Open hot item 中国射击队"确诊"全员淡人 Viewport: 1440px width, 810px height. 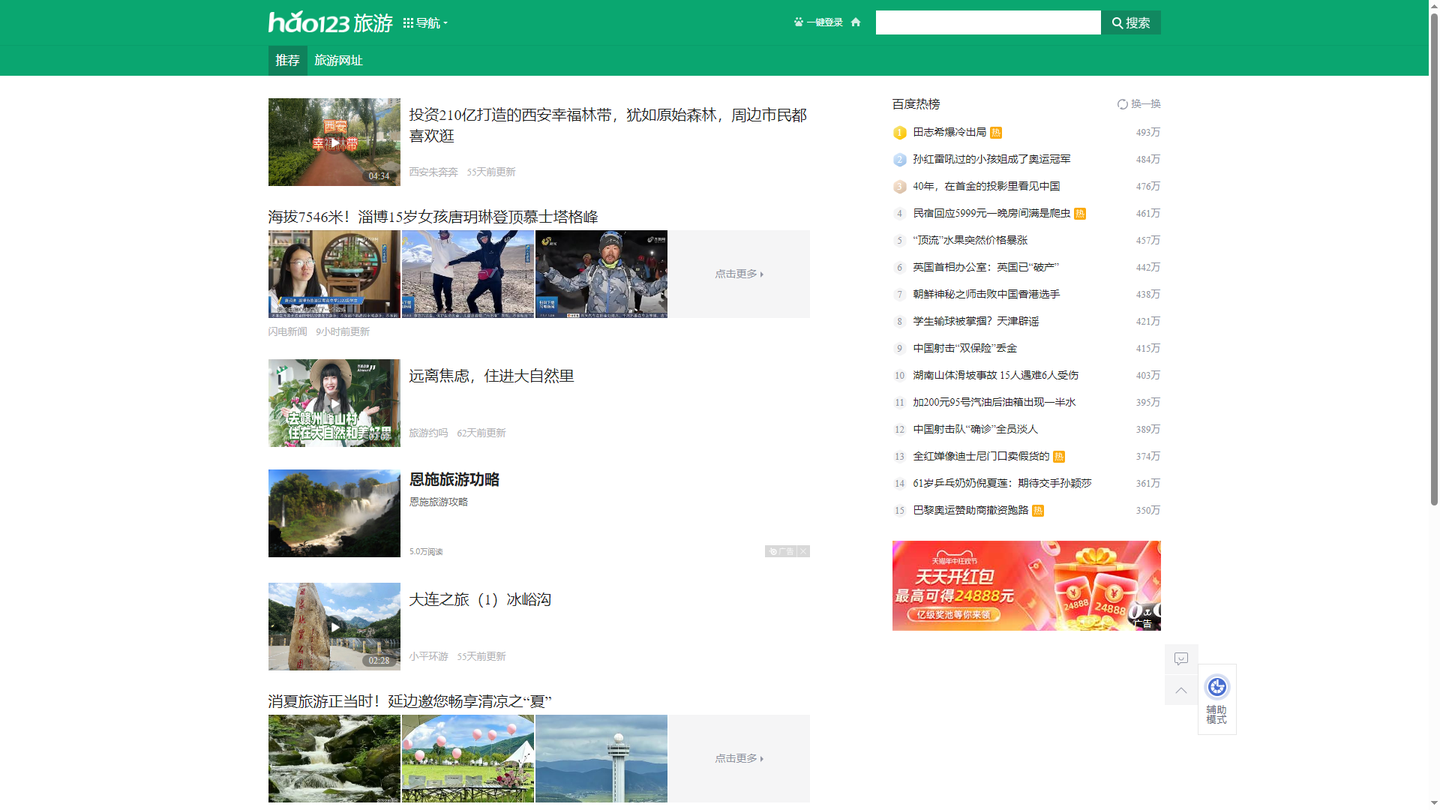975,429
